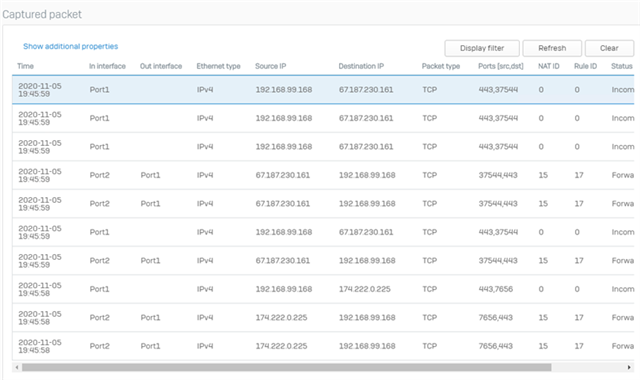Click the Out interface column header

pyautogui.click(x=161, y=66)
